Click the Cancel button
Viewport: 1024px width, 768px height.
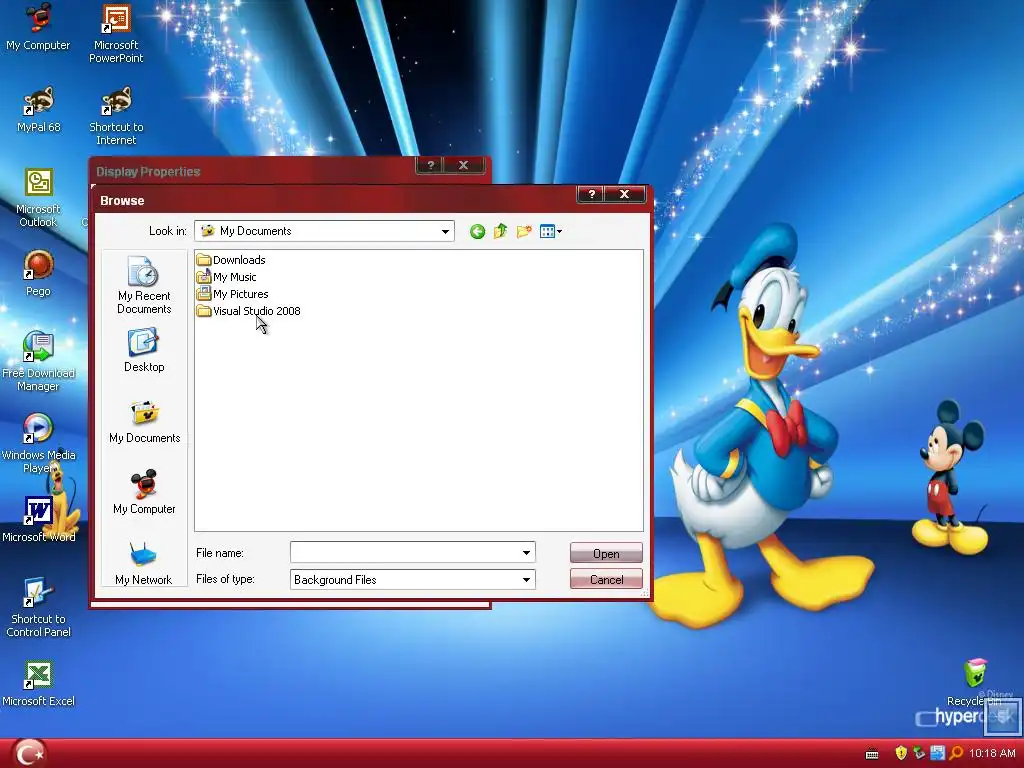click(x=606, y=579)
